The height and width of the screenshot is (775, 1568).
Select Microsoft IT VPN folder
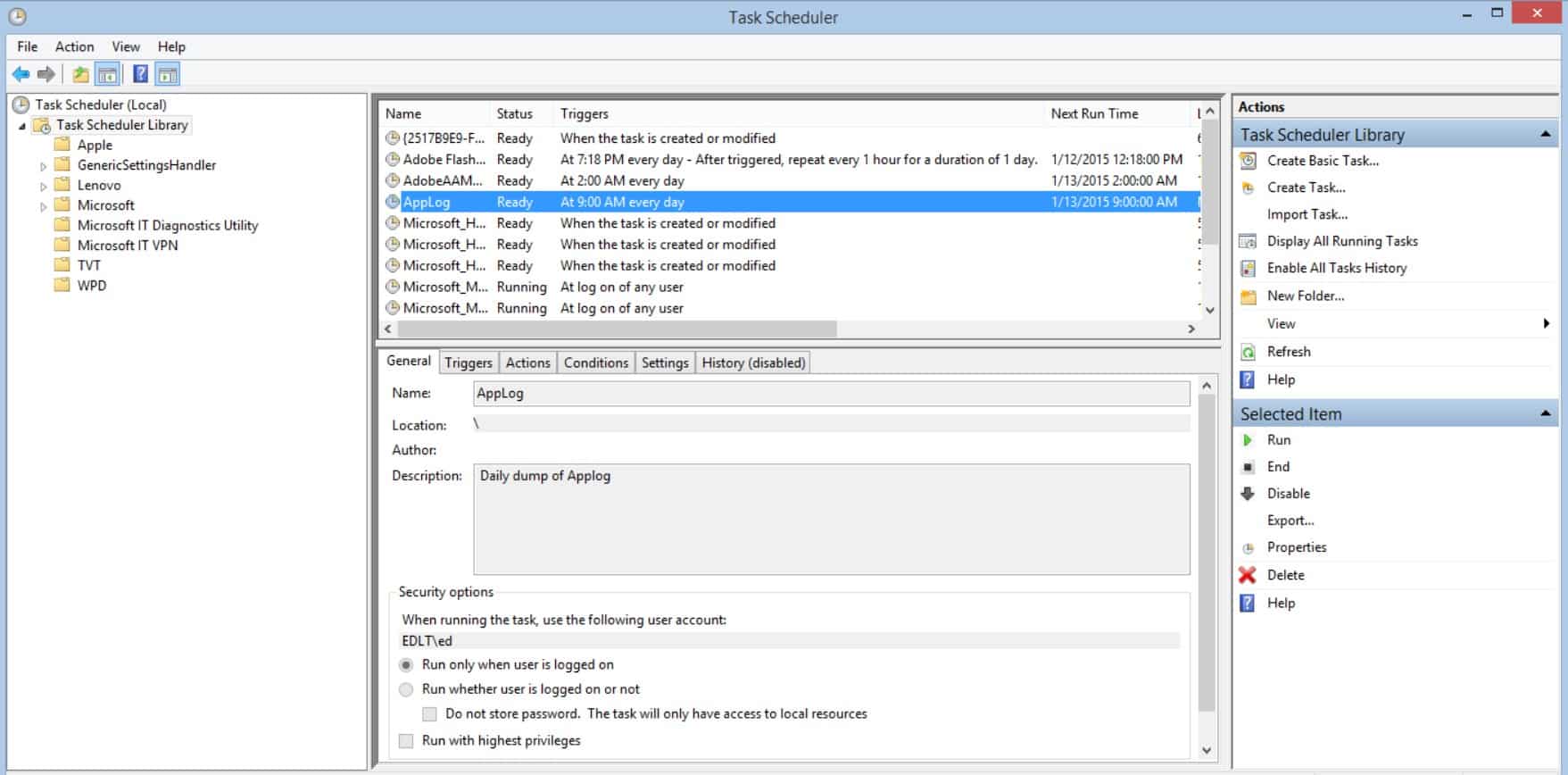(x=128, y=246)
